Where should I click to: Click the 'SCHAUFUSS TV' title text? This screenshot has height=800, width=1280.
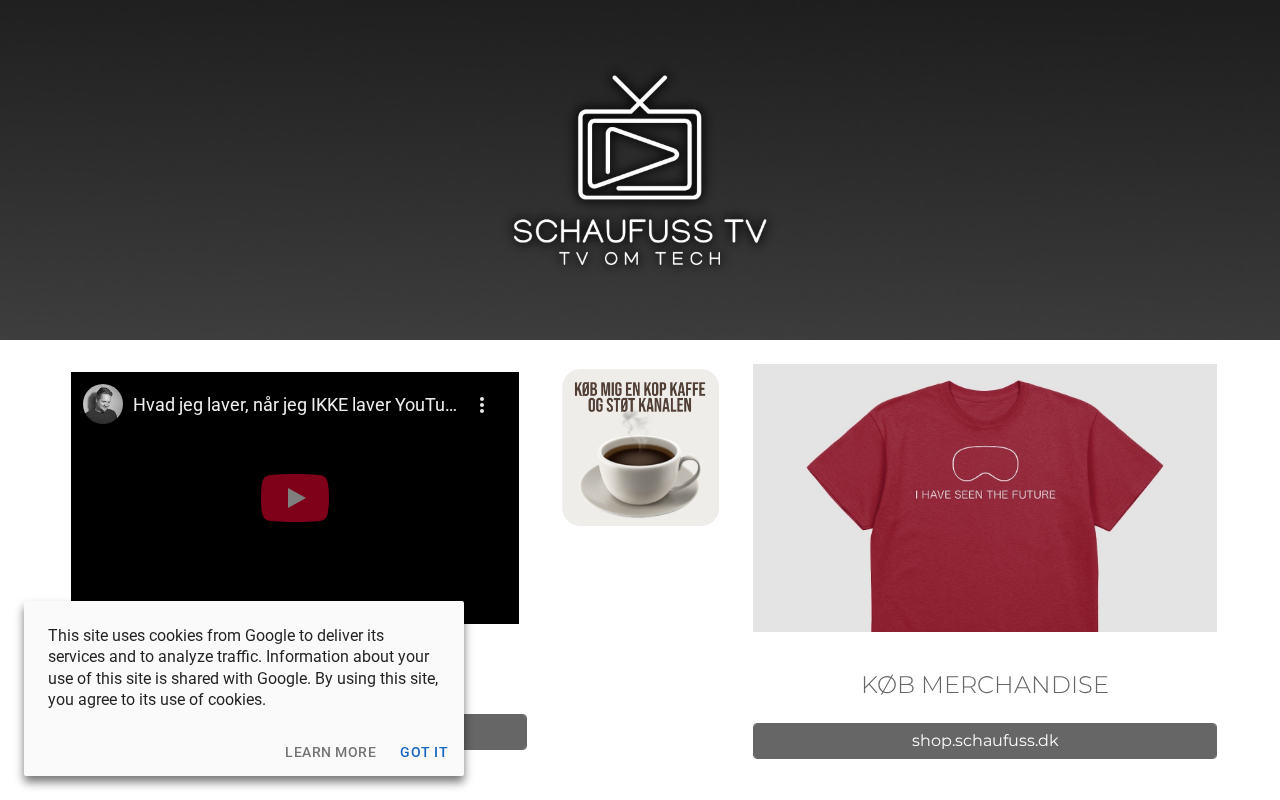(640, 232)
